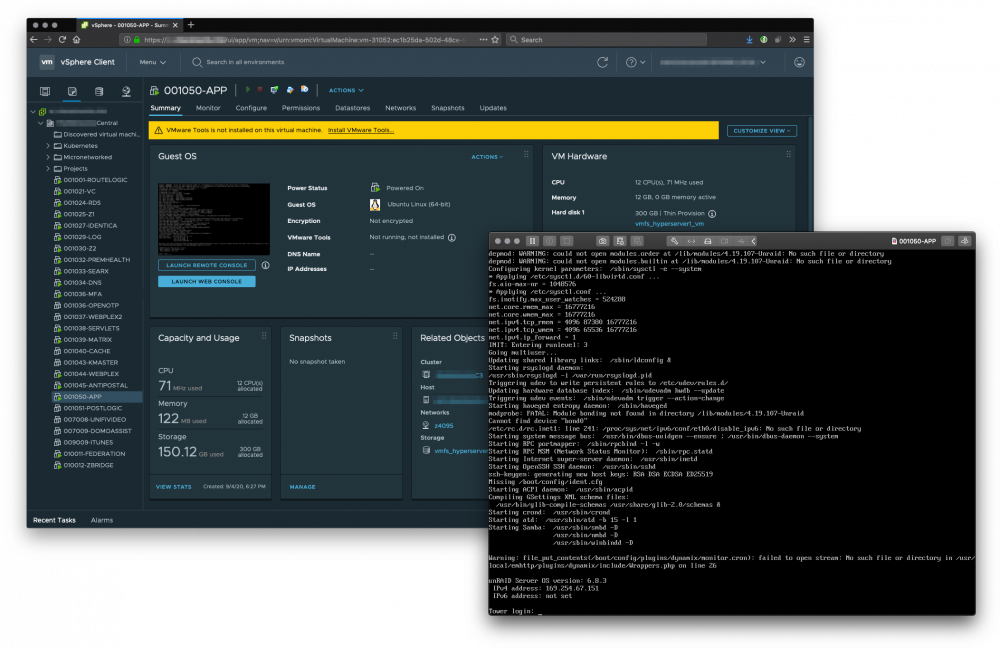Viewport: 1000px width, 648px height.
Task: Open the Networking inventory view icon
Action: point(126,92)
